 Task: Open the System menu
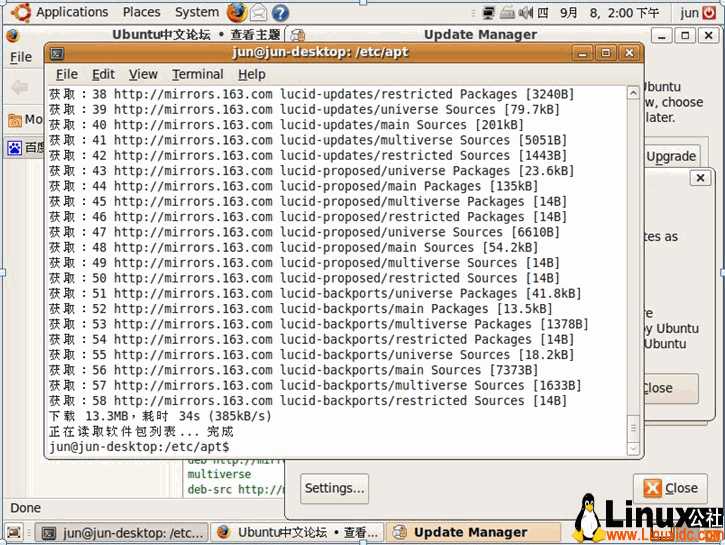[197, 12]
